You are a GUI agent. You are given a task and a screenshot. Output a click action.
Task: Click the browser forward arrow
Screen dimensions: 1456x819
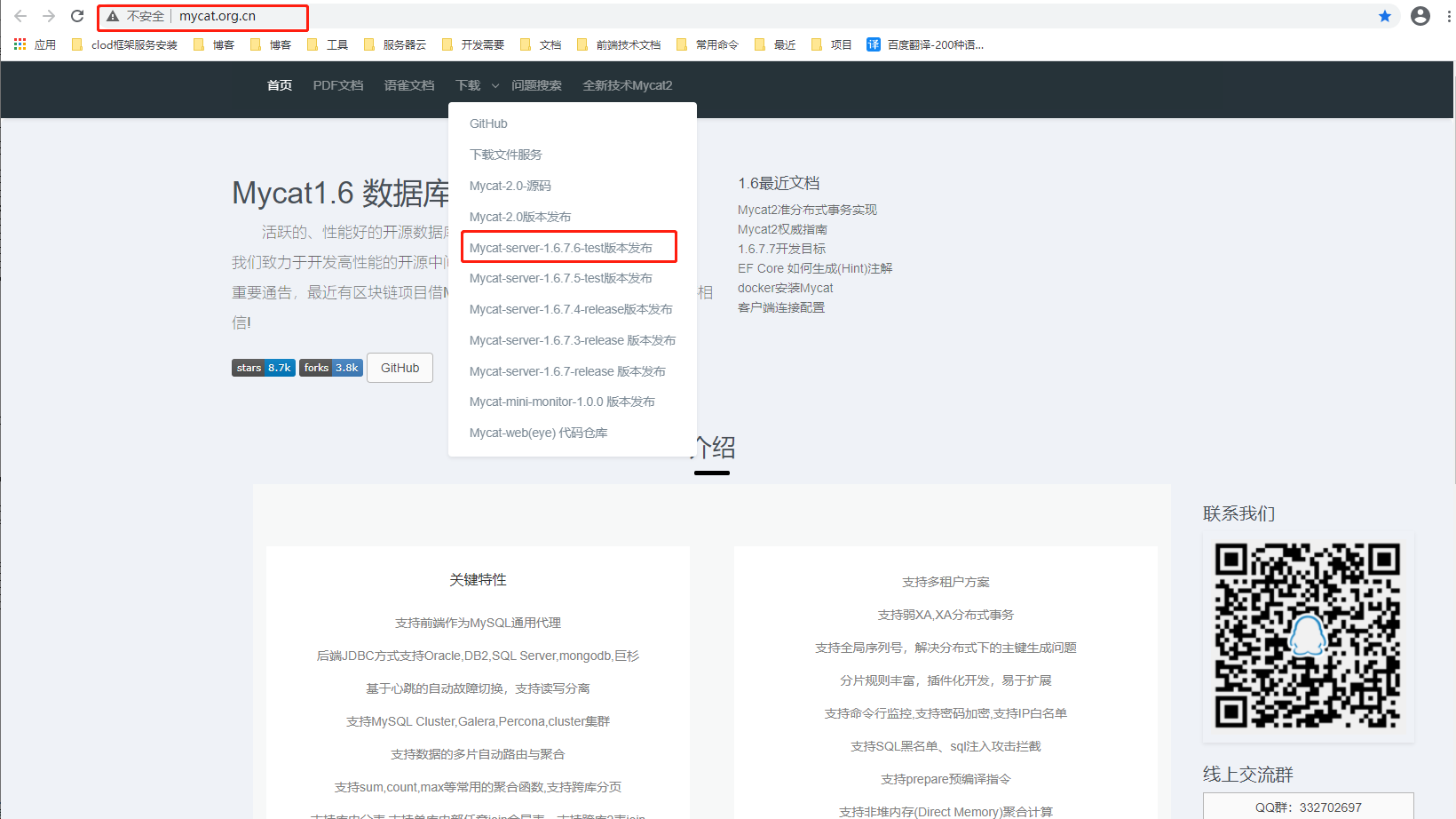click(49, 16)
